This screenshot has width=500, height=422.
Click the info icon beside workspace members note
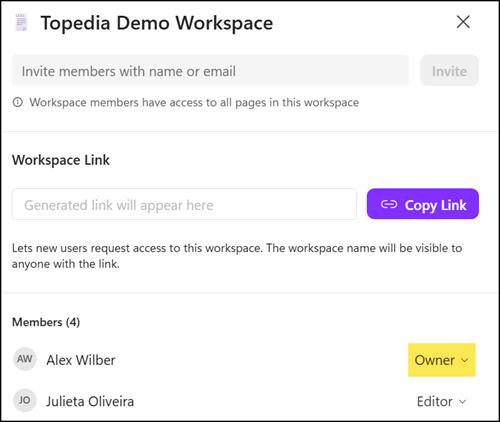coord(18,102)
